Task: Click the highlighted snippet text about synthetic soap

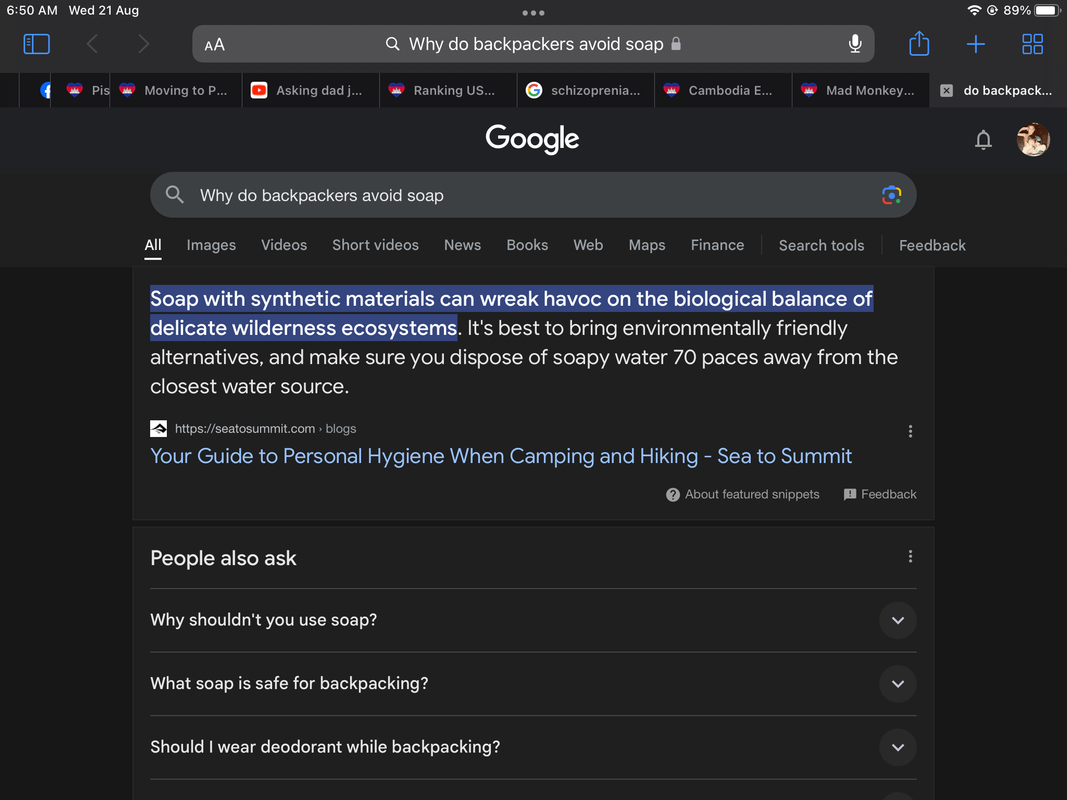Action: [511, 313]
